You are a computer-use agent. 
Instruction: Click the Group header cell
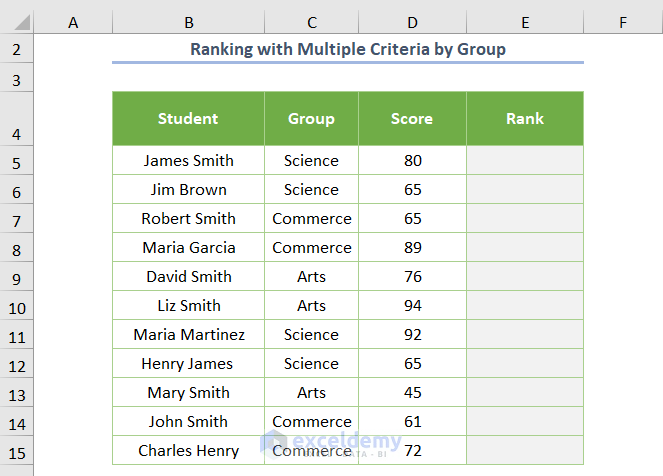click(x=311, y=118)
